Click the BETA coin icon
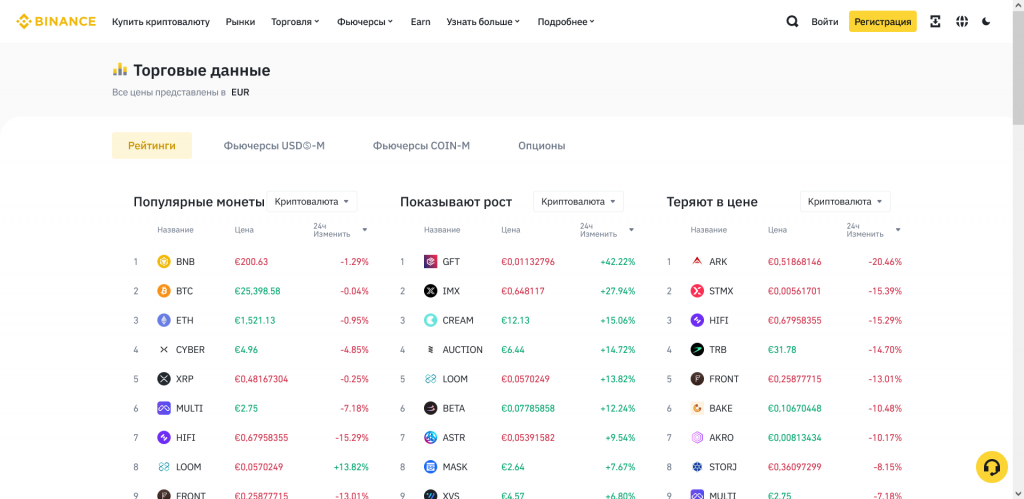The height and width of the screenshot is (499, 1024). (x=430, y=408)
